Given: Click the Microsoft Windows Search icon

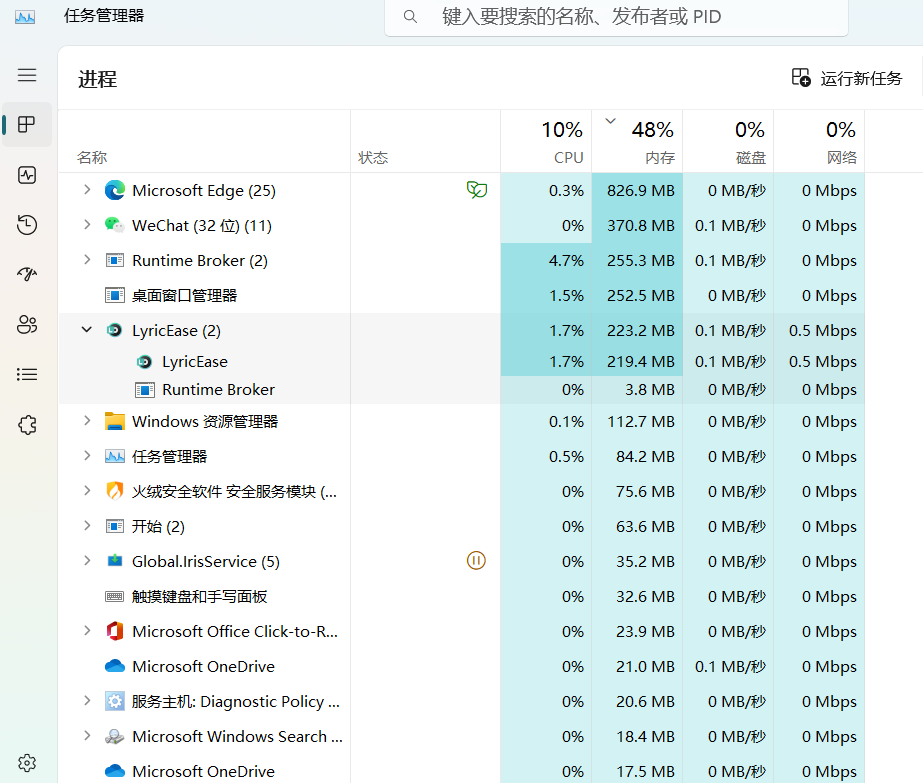Looking at the screenshot, I should [115, 736].
